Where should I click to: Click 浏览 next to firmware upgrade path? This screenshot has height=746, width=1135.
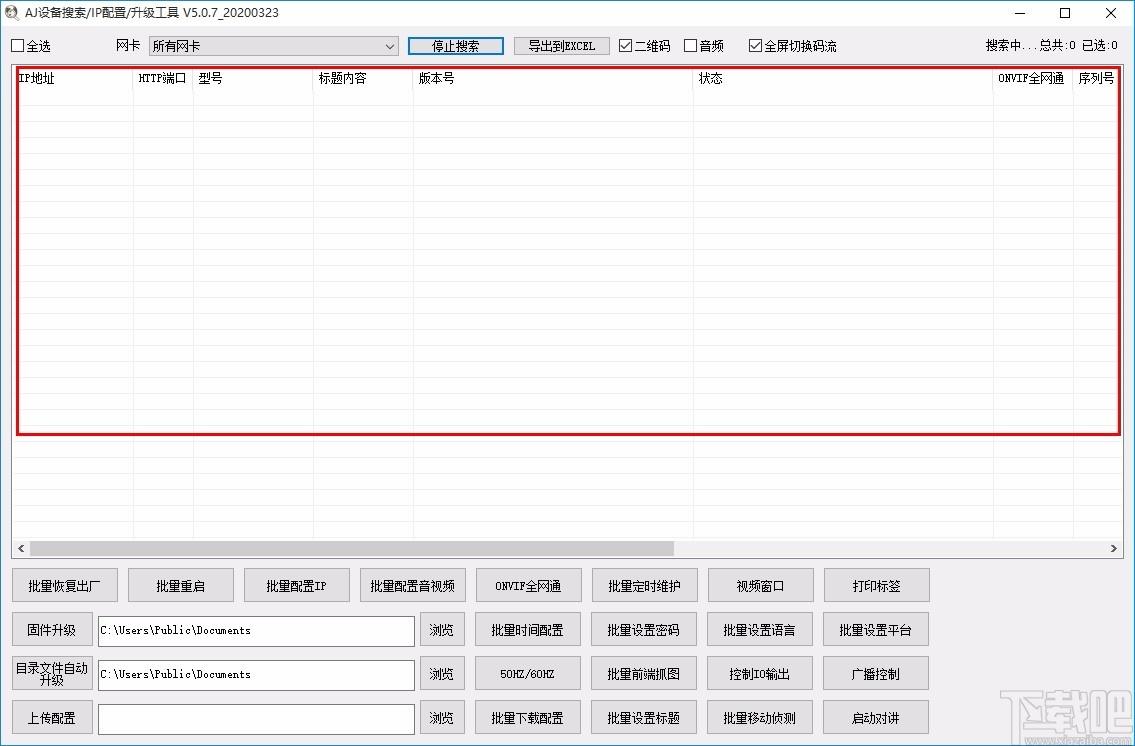coord(442,630)
